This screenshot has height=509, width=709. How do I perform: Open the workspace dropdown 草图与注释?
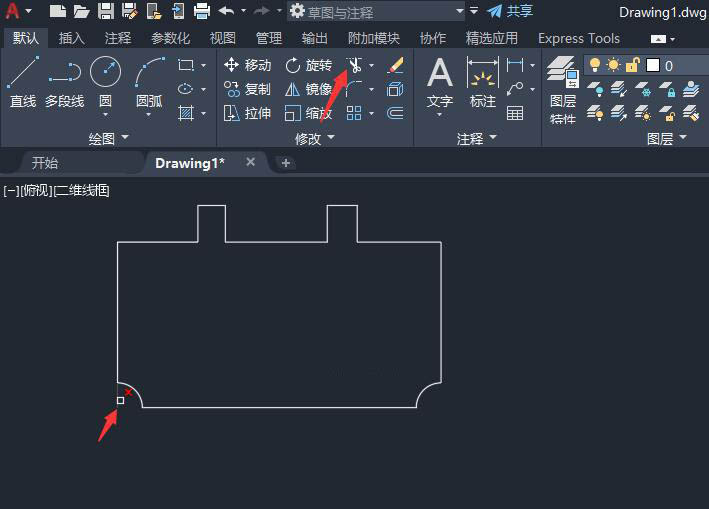click(x=377, y=11)
